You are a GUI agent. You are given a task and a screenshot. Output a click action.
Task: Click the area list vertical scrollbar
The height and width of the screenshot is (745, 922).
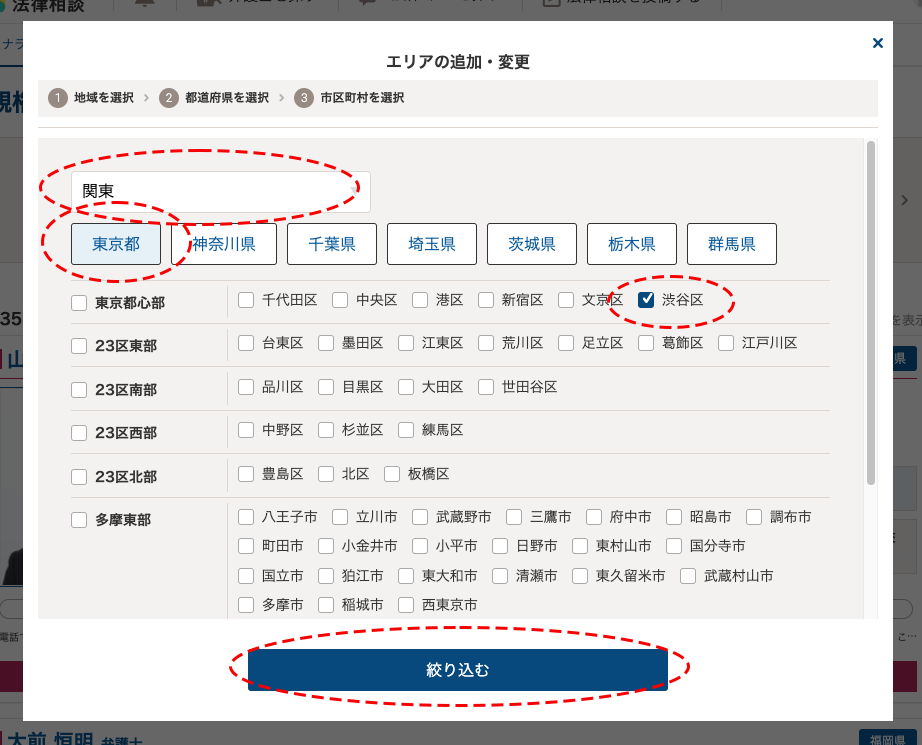point(870,313)
